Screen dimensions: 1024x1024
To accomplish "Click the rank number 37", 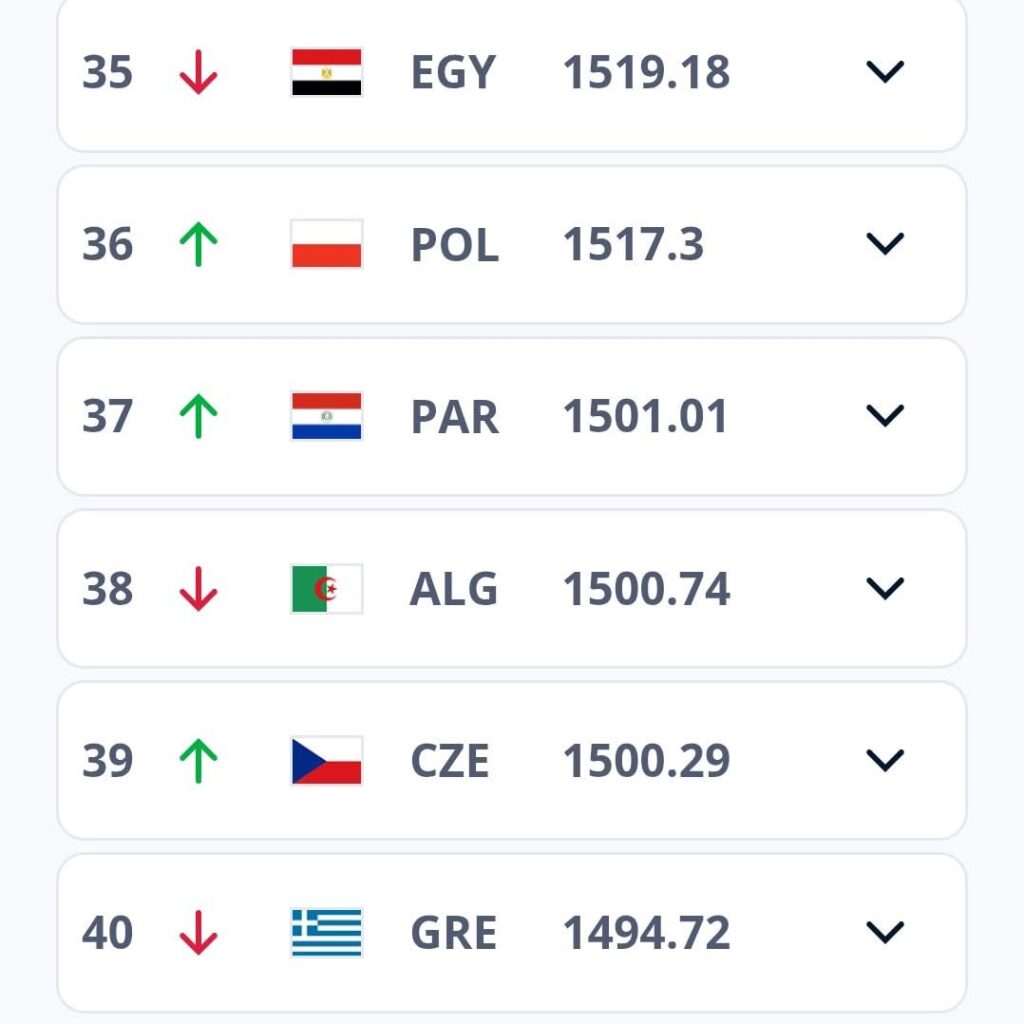I will (107, 417).
